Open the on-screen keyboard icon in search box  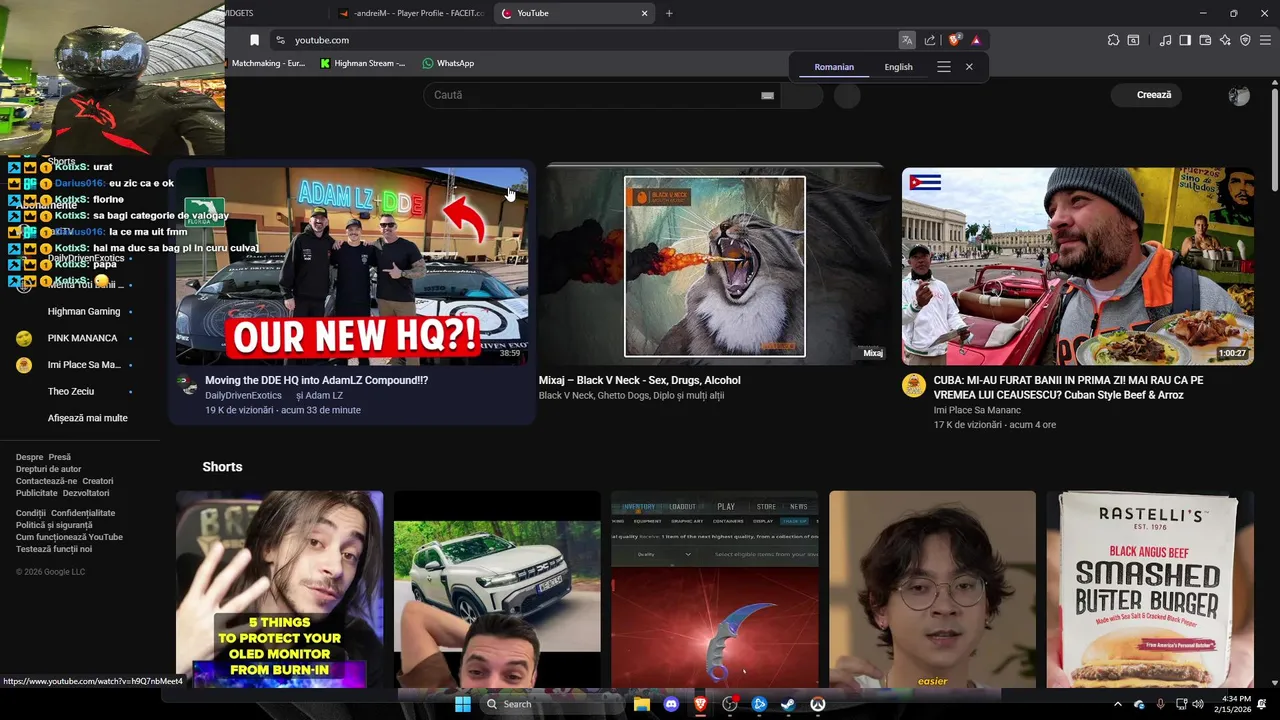pos(767,96)
